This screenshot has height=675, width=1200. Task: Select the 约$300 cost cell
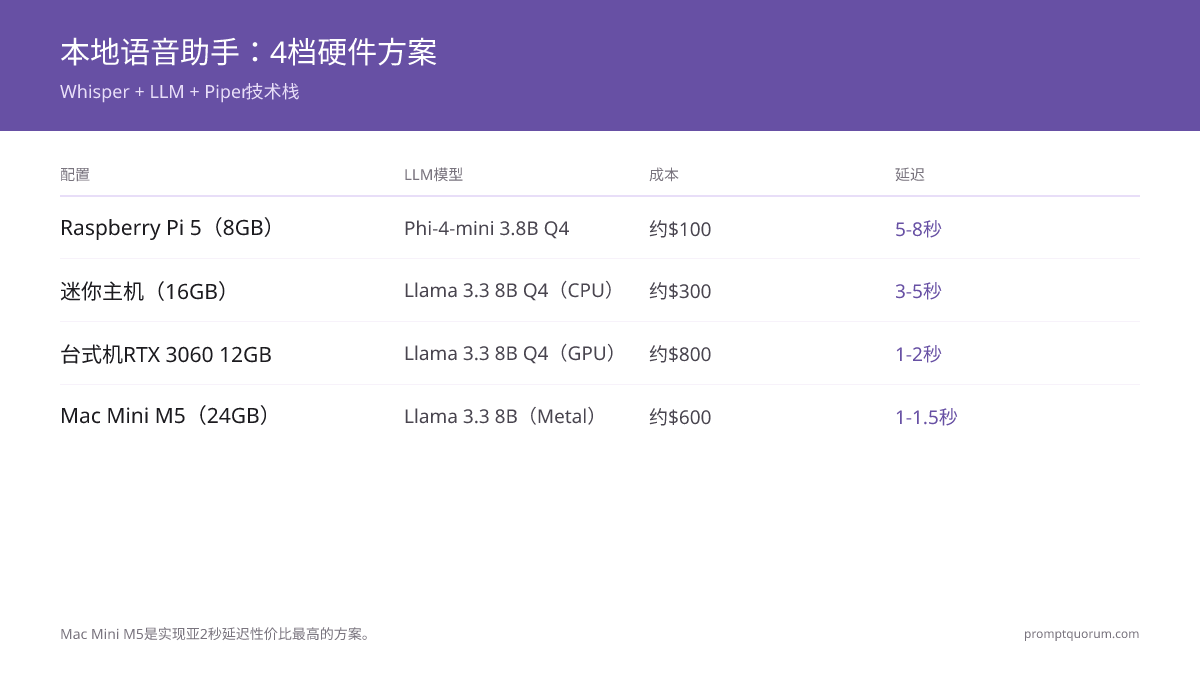[x=680, y=292]
